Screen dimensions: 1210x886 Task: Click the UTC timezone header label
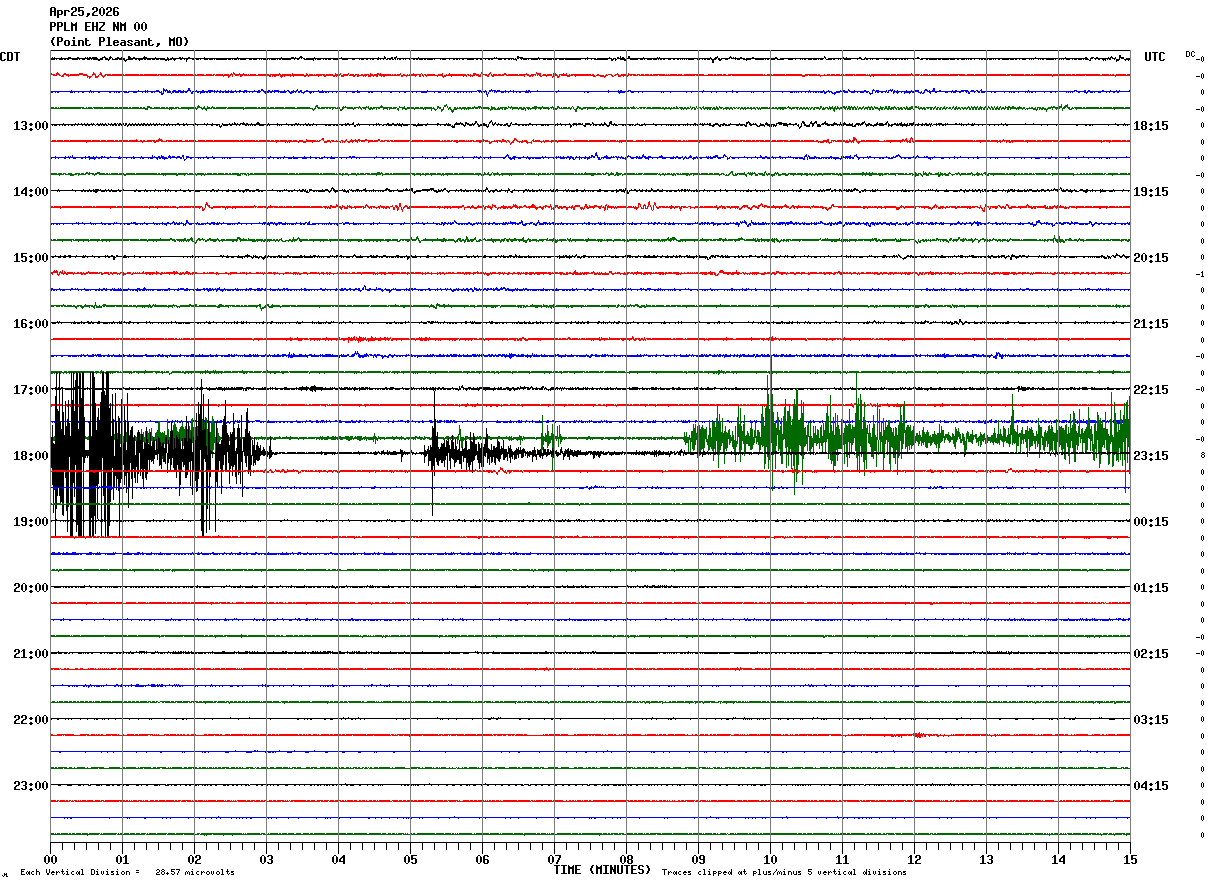click(x=1155, y=57)
